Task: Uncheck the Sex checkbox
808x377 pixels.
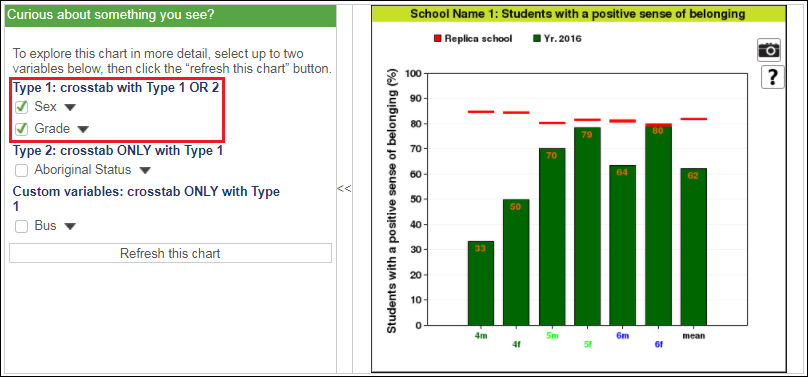Action: (x=21, y=107)
